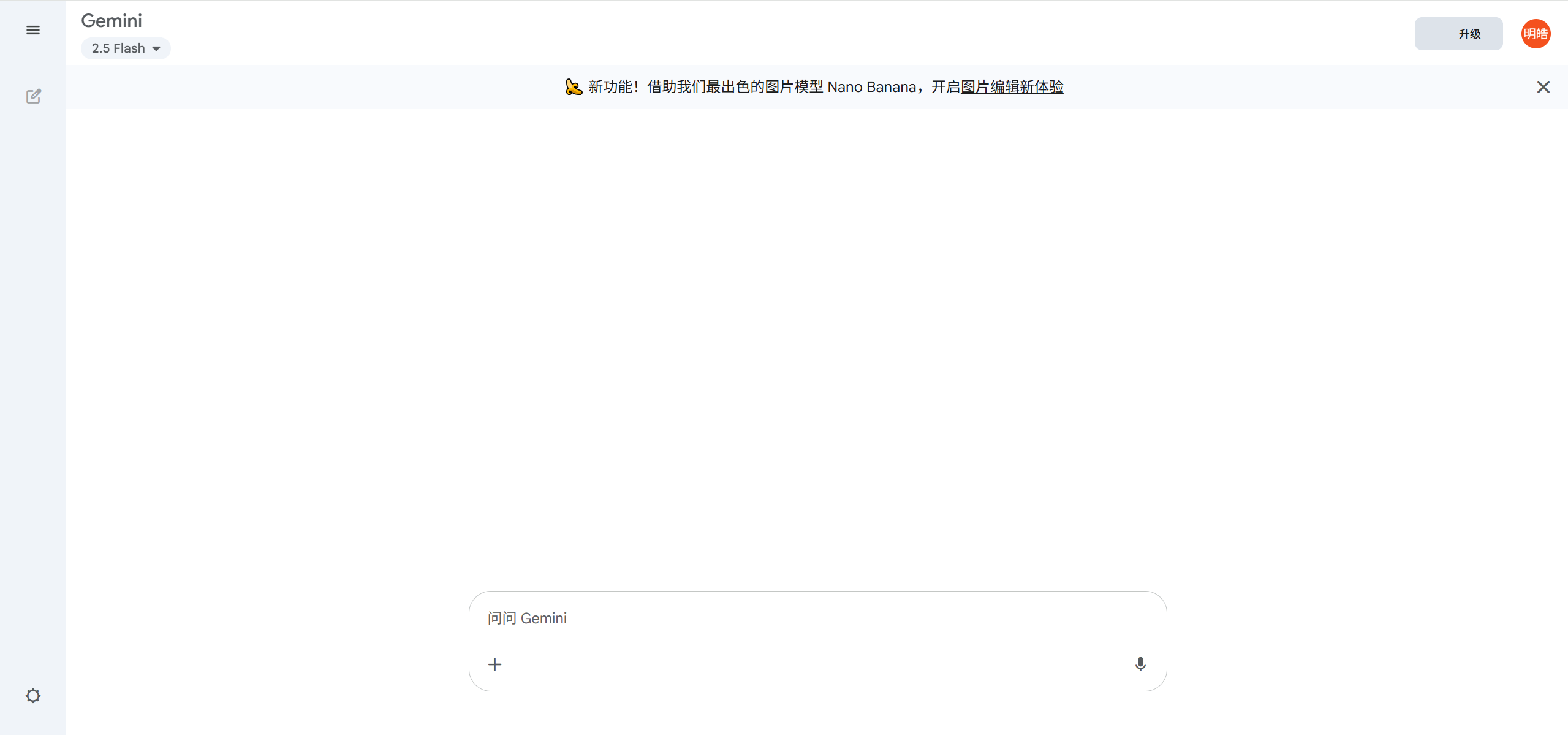Click the 2.5 Flash label pill

[119, 48]
